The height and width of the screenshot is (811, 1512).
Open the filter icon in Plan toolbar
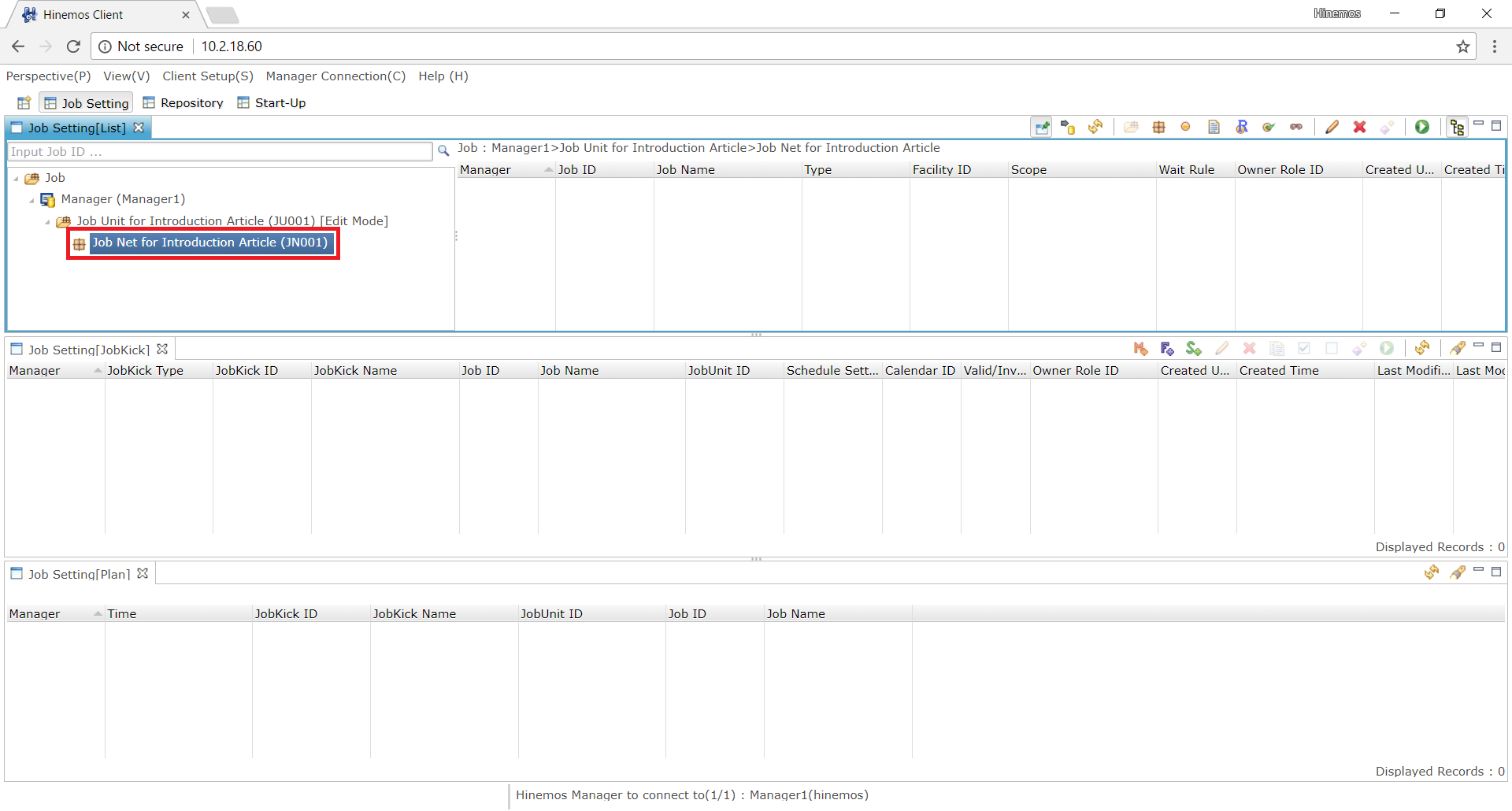[x=1457, y=572]
